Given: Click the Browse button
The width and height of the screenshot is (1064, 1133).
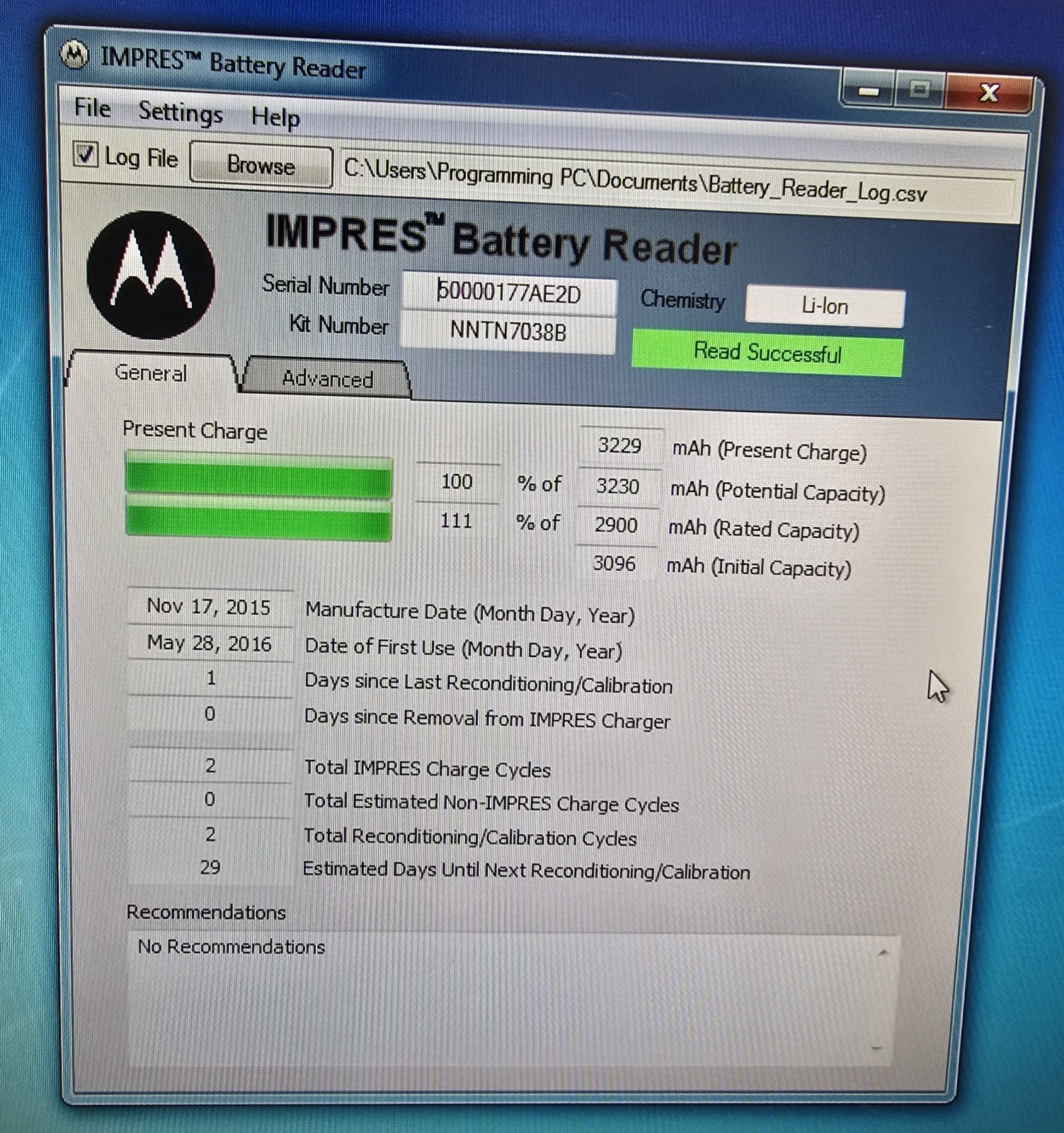Looking at the screenshot, I should 261,165.
